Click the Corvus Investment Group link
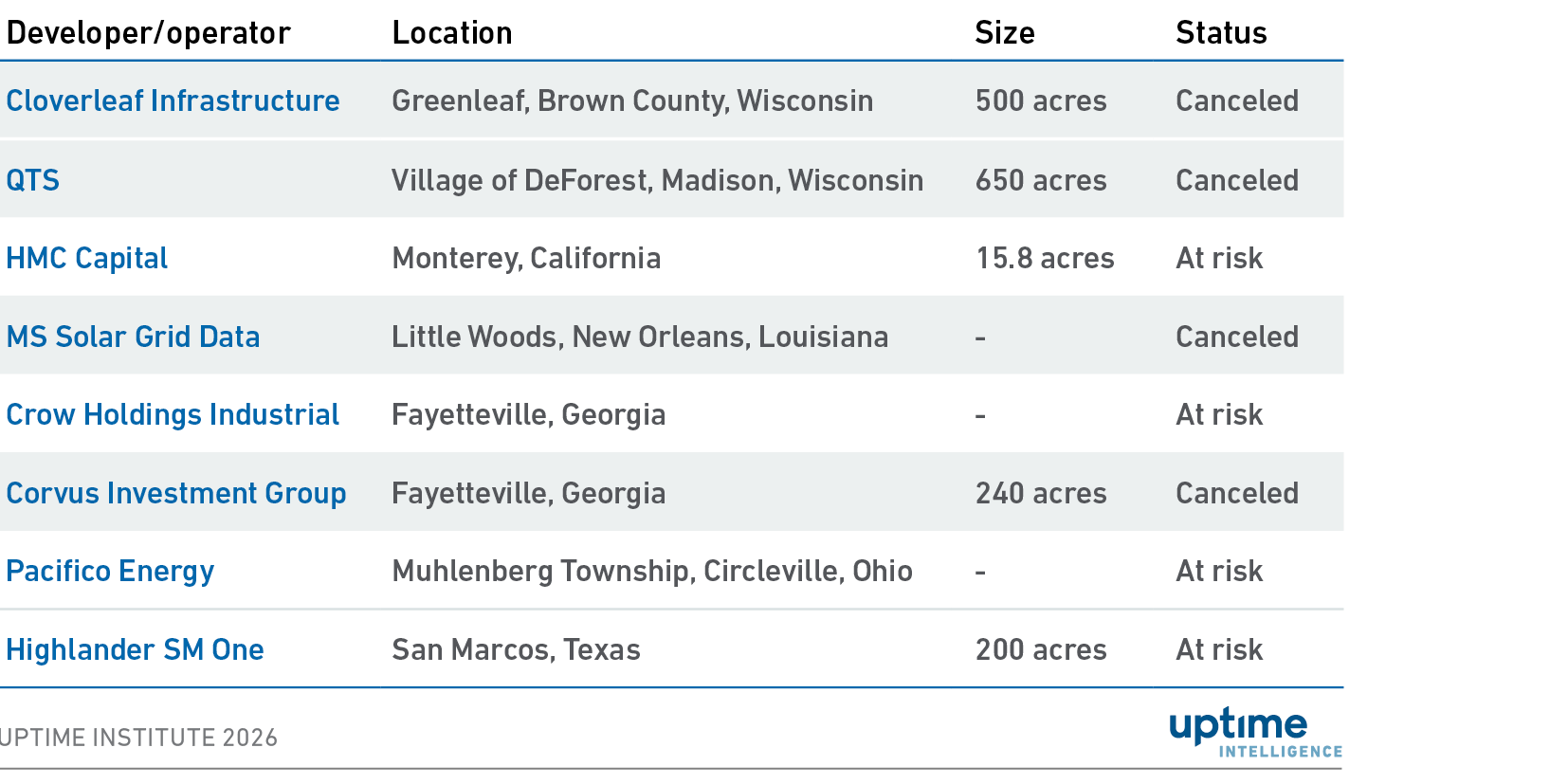 click(x=176, y=493)
